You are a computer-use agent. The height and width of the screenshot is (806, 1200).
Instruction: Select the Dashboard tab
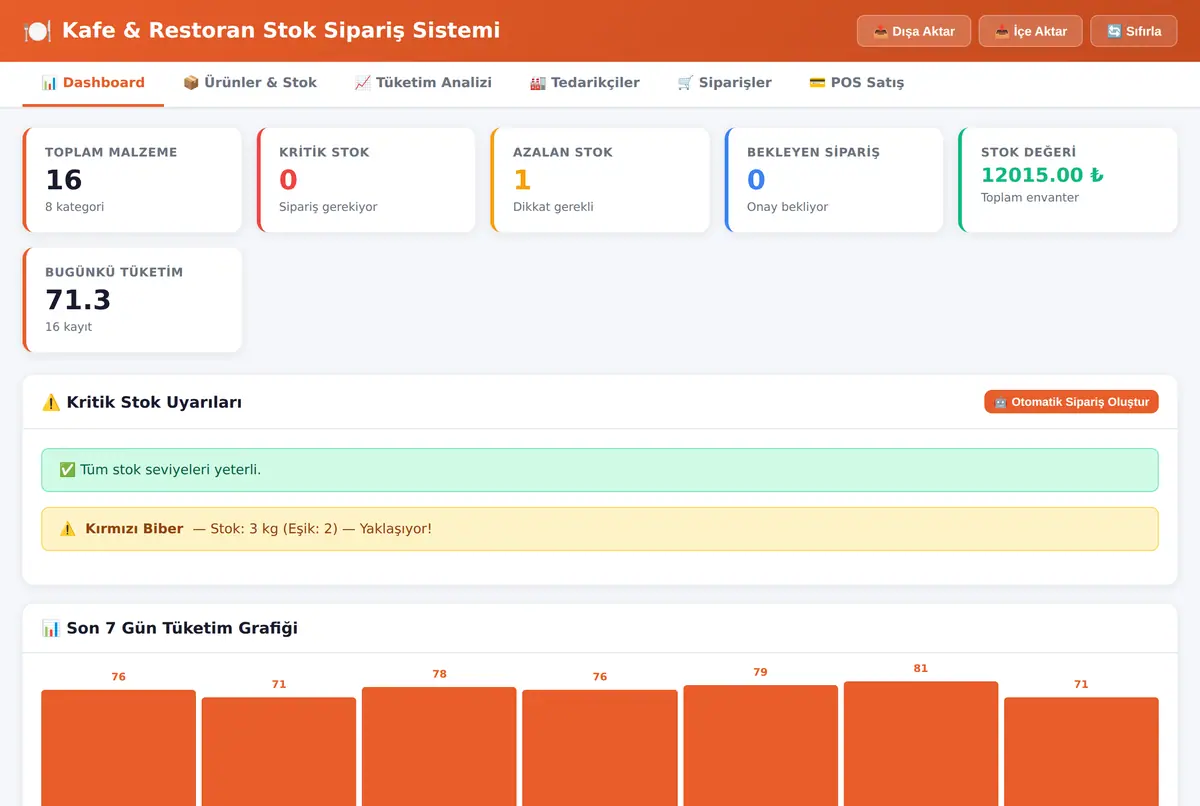click(x=93, y=83)
